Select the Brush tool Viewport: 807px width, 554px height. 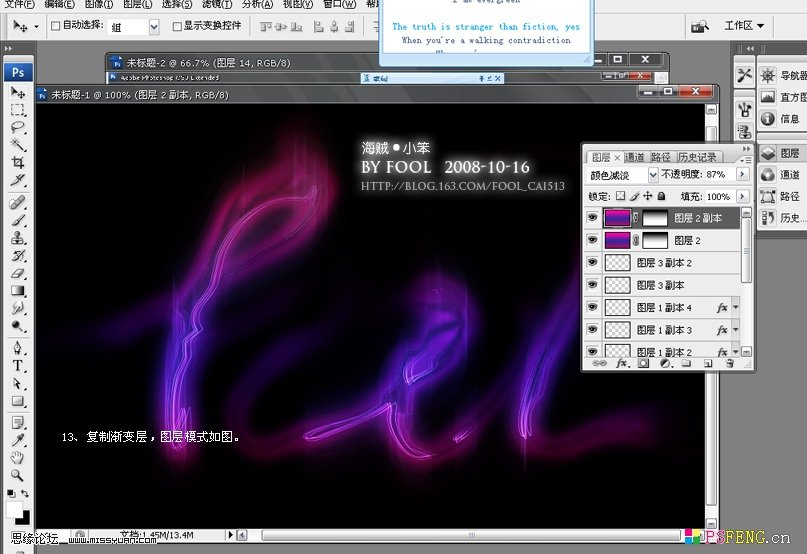coord(17,220)
